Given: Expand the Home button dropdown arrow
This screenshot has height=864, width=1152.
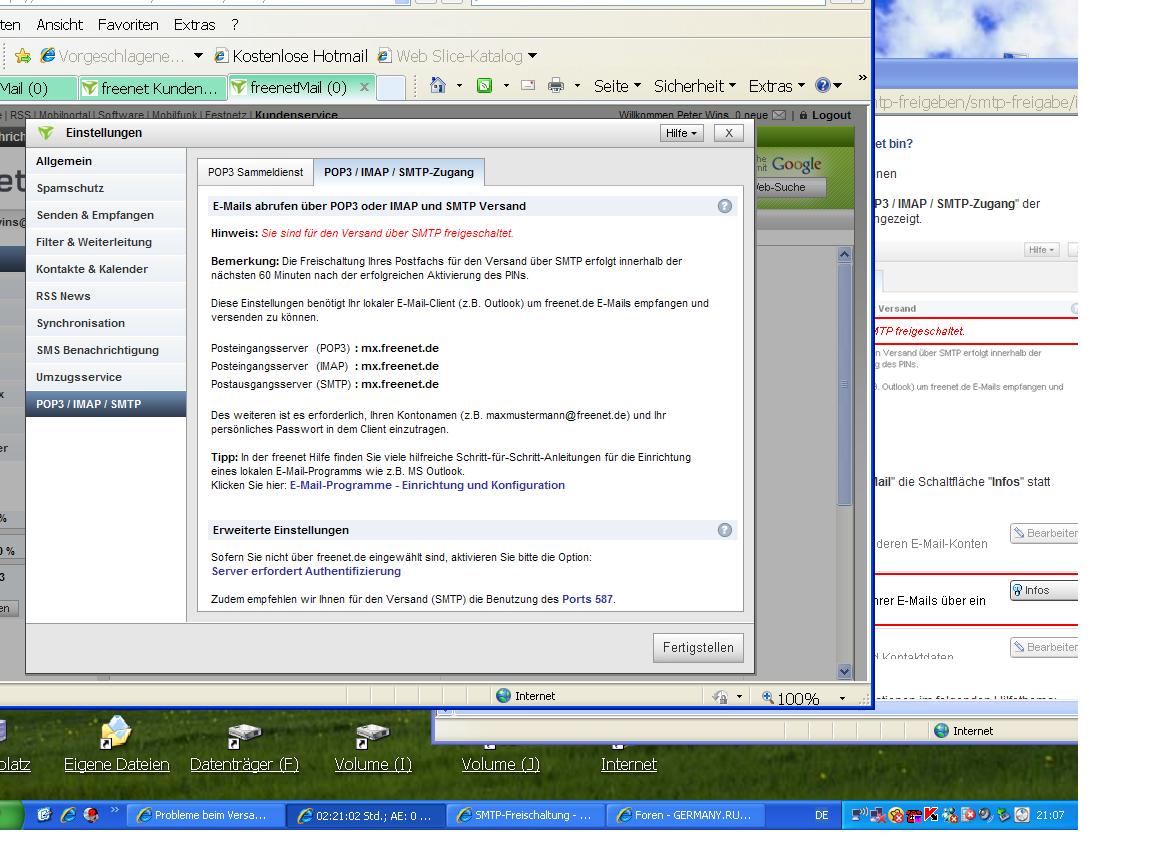Looking at the screenshot, I should coord(459,86).
